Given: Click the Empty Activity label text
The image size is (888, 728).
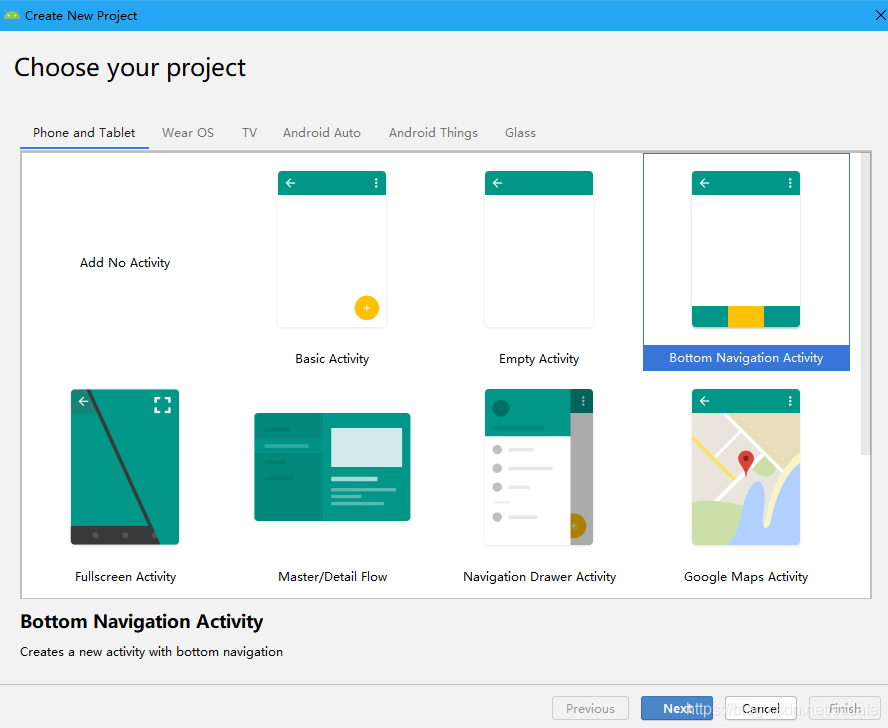Looking at the screenshot, I should tap(539, 359).
